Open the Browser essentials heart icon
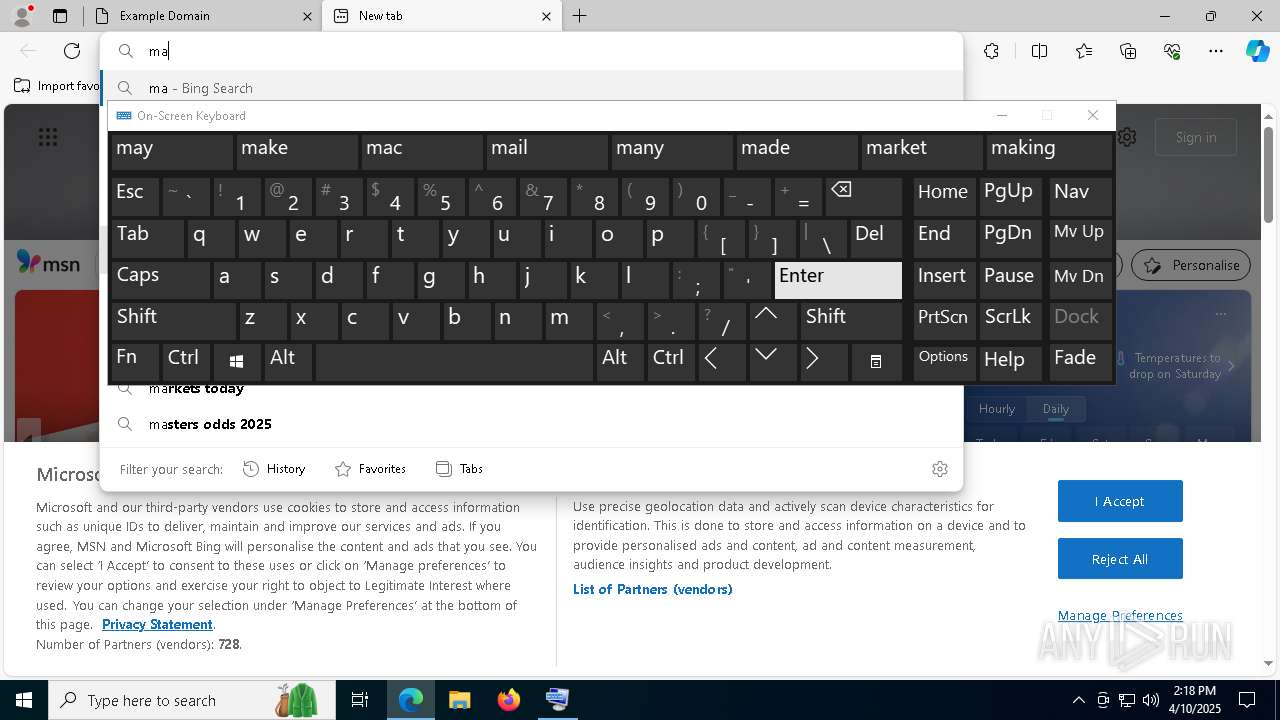Viewport: 1280px width, 720px height. 1172,51
